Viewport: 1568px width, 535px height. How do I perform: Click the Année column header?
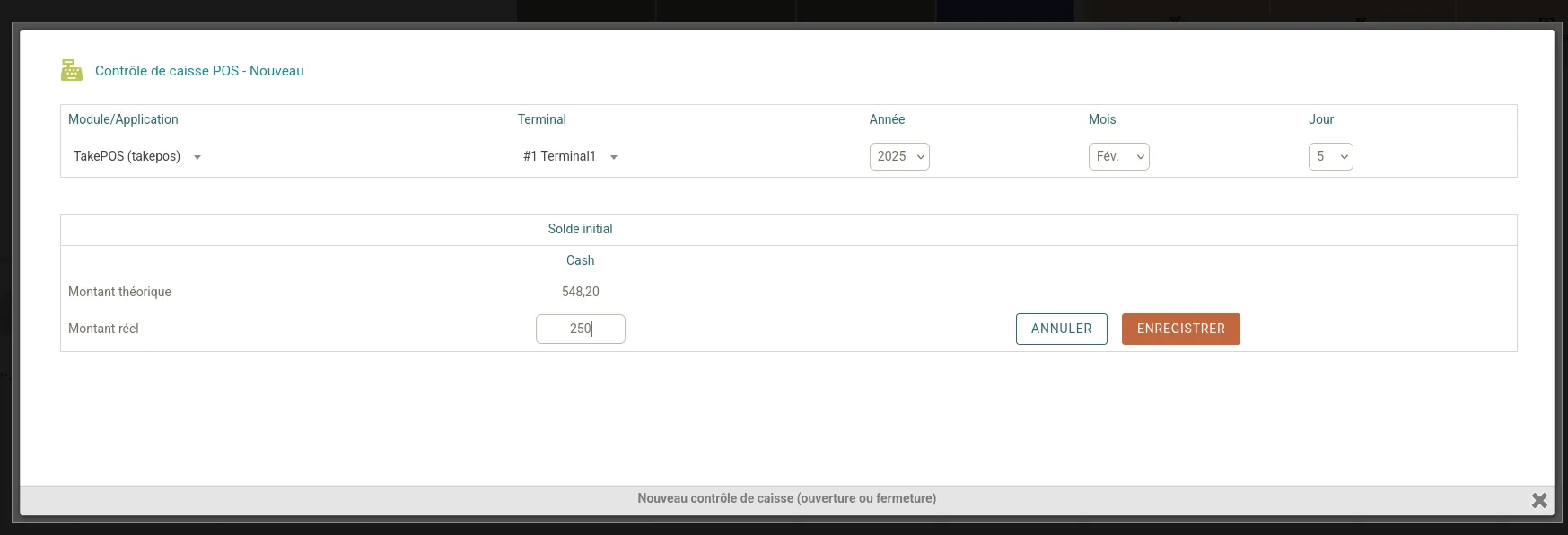pos(887,119)
